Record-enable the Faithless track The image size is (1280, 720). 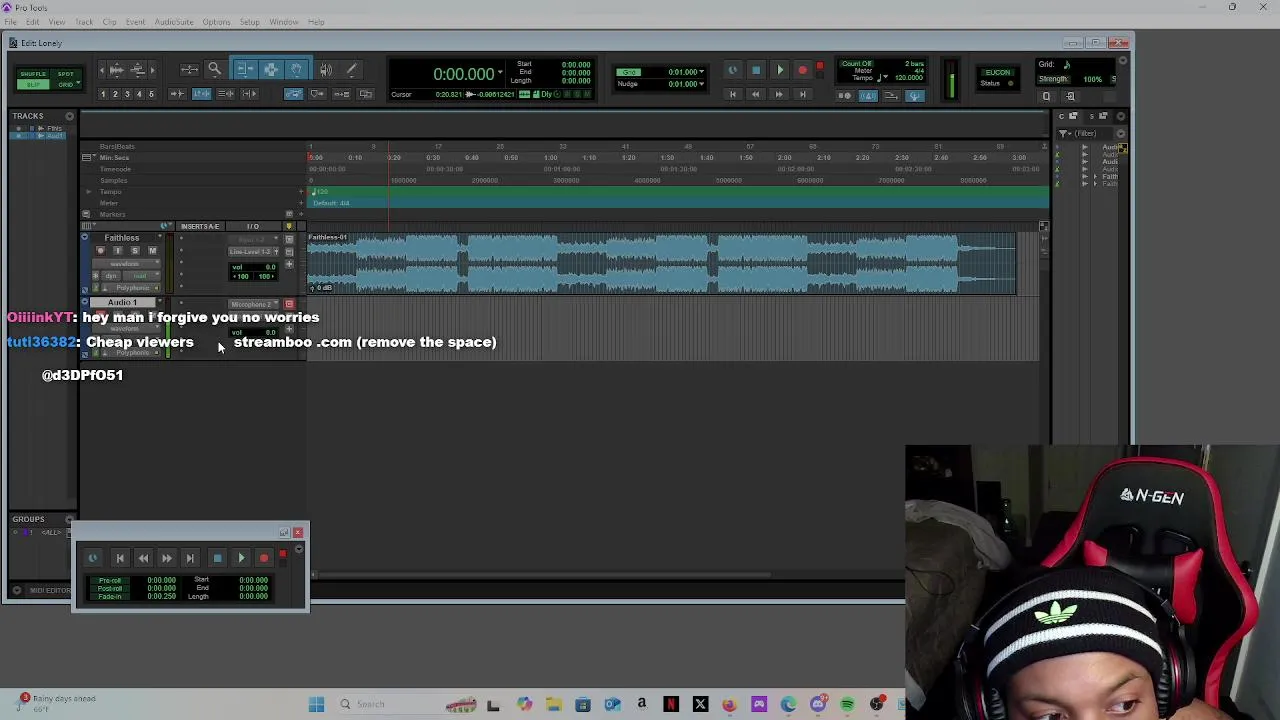pyautogui.click(x=100, y=251)
